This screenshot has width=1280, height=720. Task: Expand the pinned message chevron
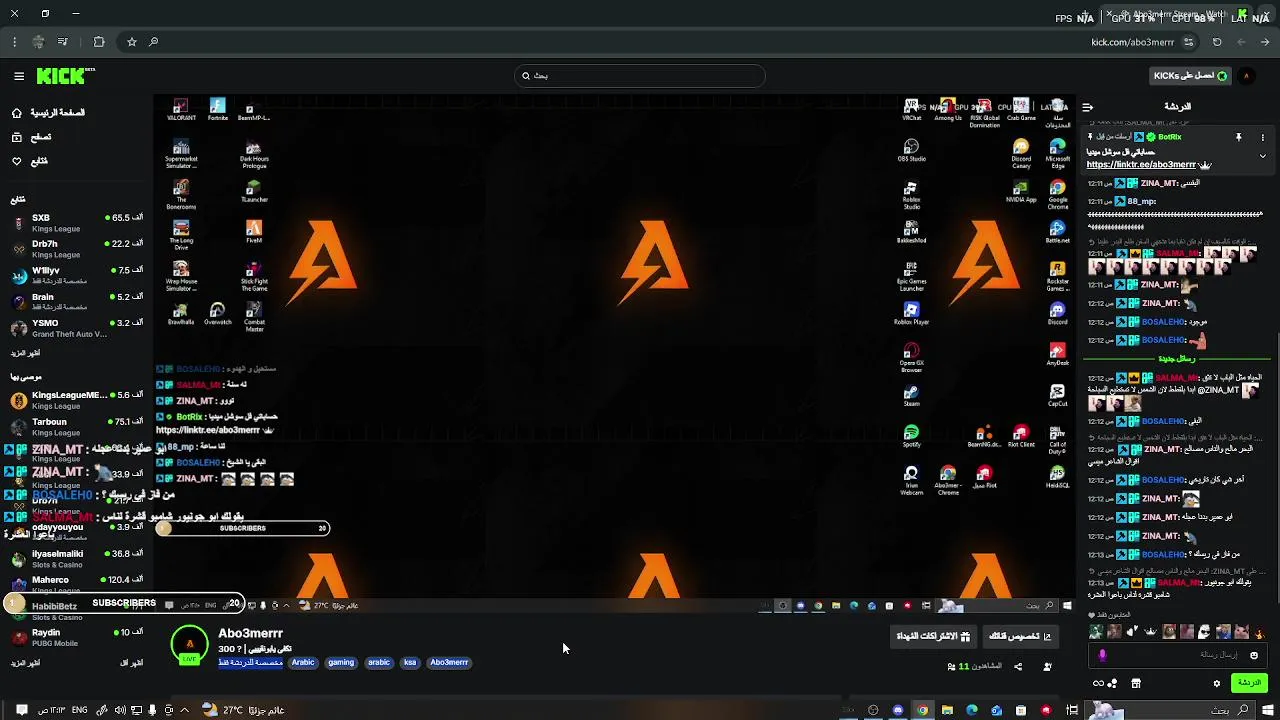1262,156
